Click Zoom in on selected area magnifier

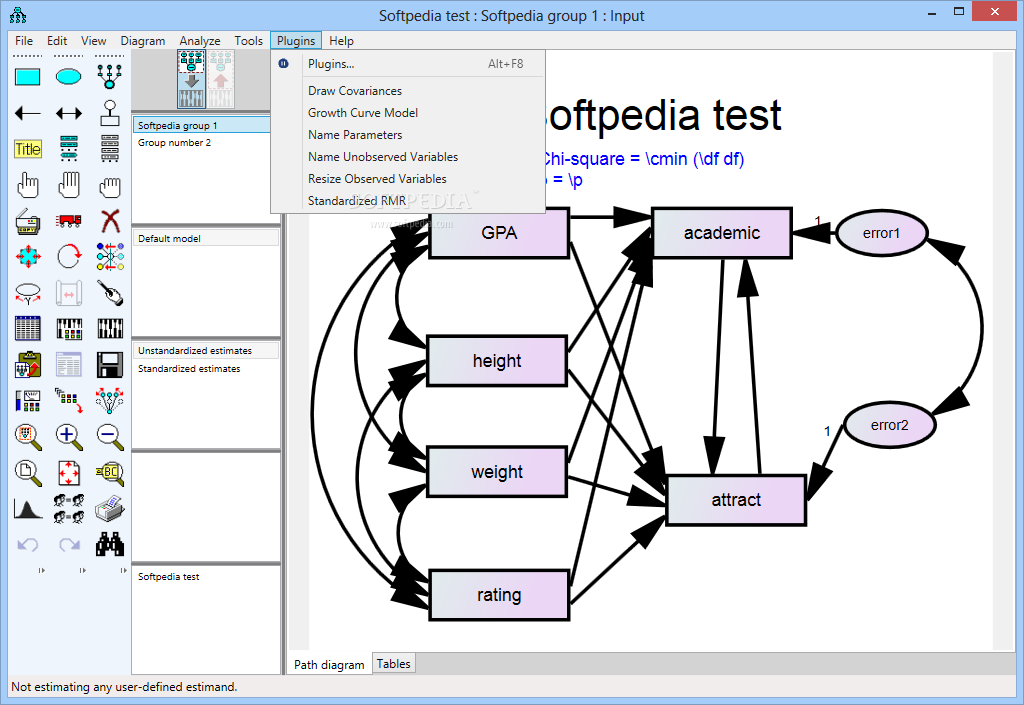(x=27, y=437)
